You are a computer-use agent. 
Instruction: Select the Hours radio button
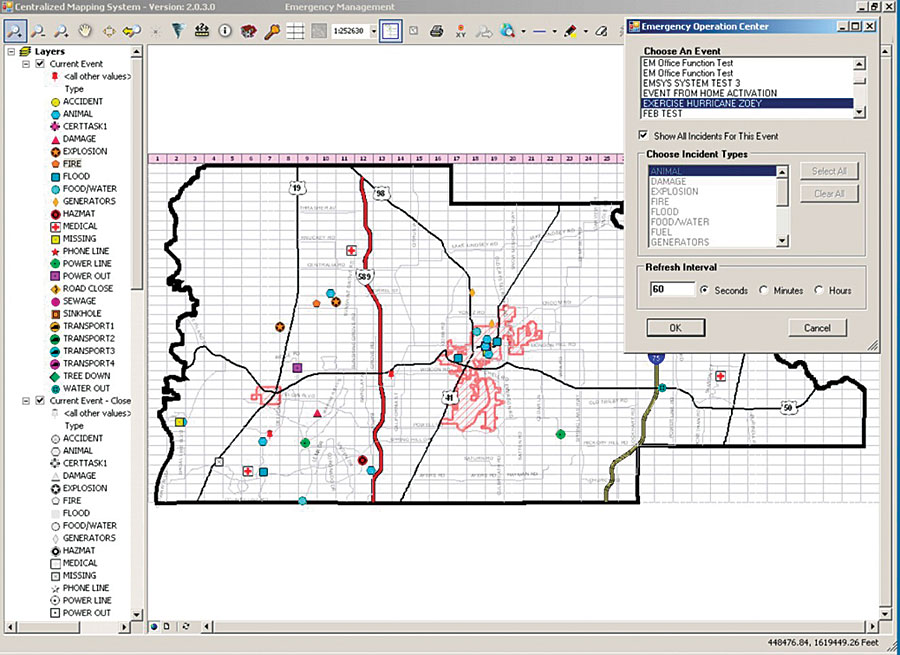coord(818,290)
